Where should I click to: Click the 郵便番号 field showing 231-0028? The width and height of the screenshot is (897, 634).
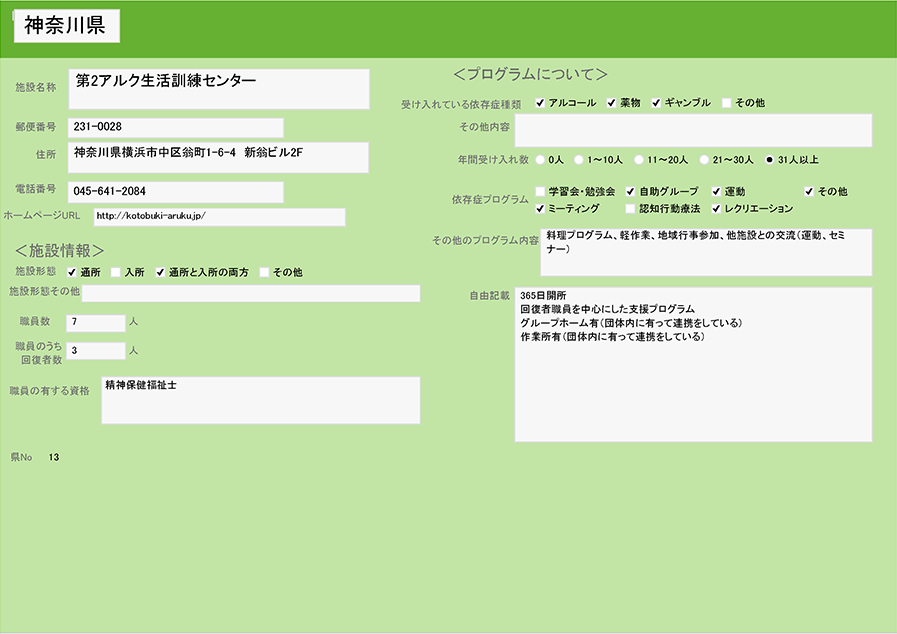pyautogui.click(x=175, y=127)
